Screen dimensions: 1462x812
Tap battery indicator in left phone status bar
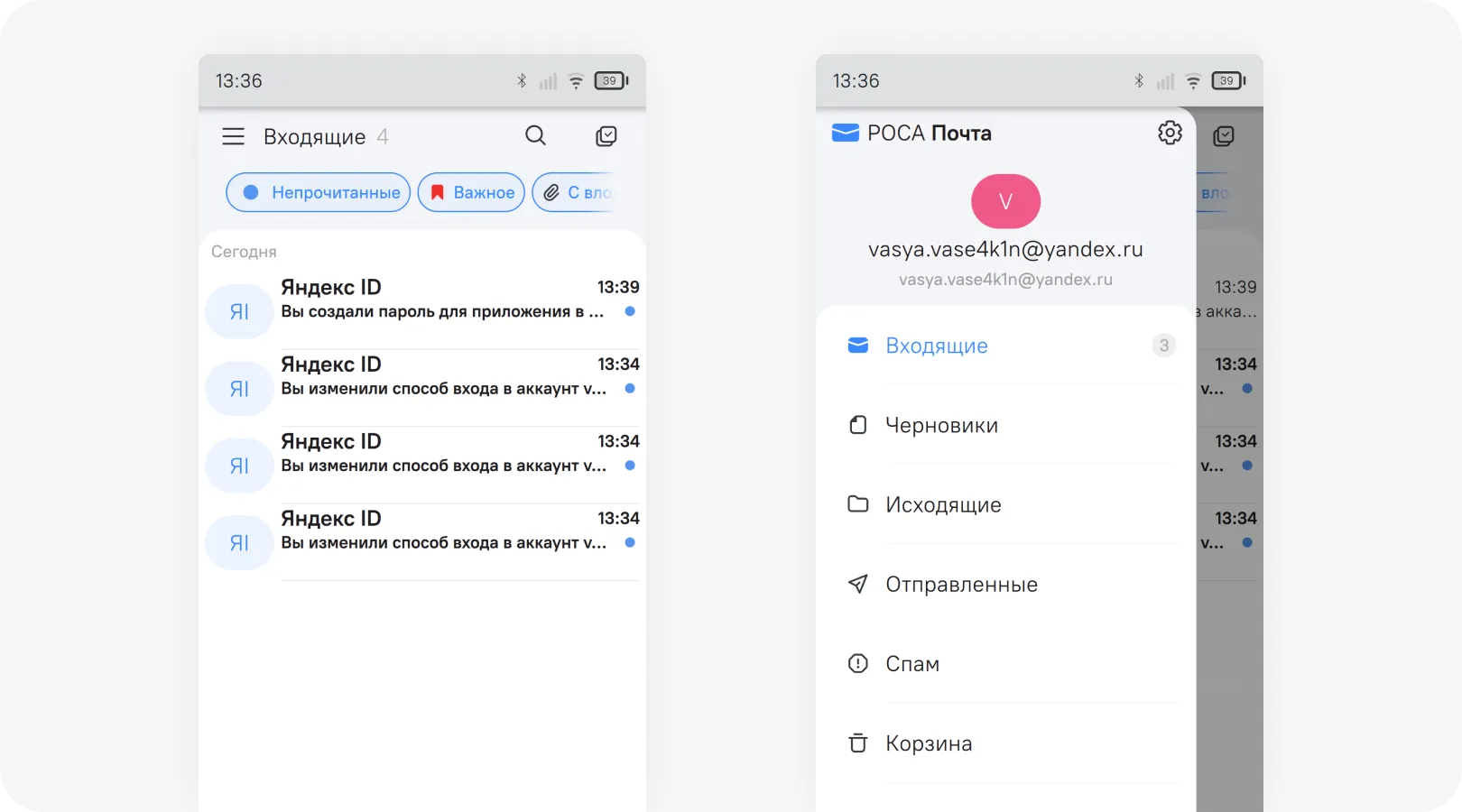click(x=612, y=80)
